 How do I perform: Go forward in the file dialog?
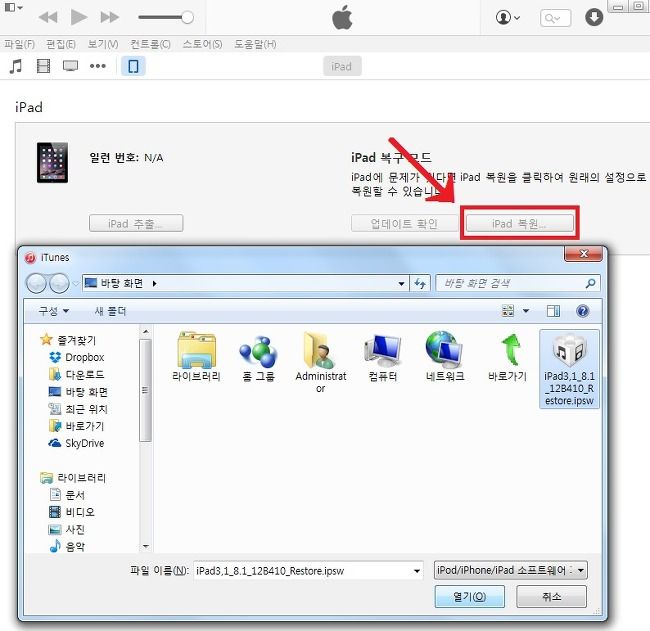coord(59,284)
